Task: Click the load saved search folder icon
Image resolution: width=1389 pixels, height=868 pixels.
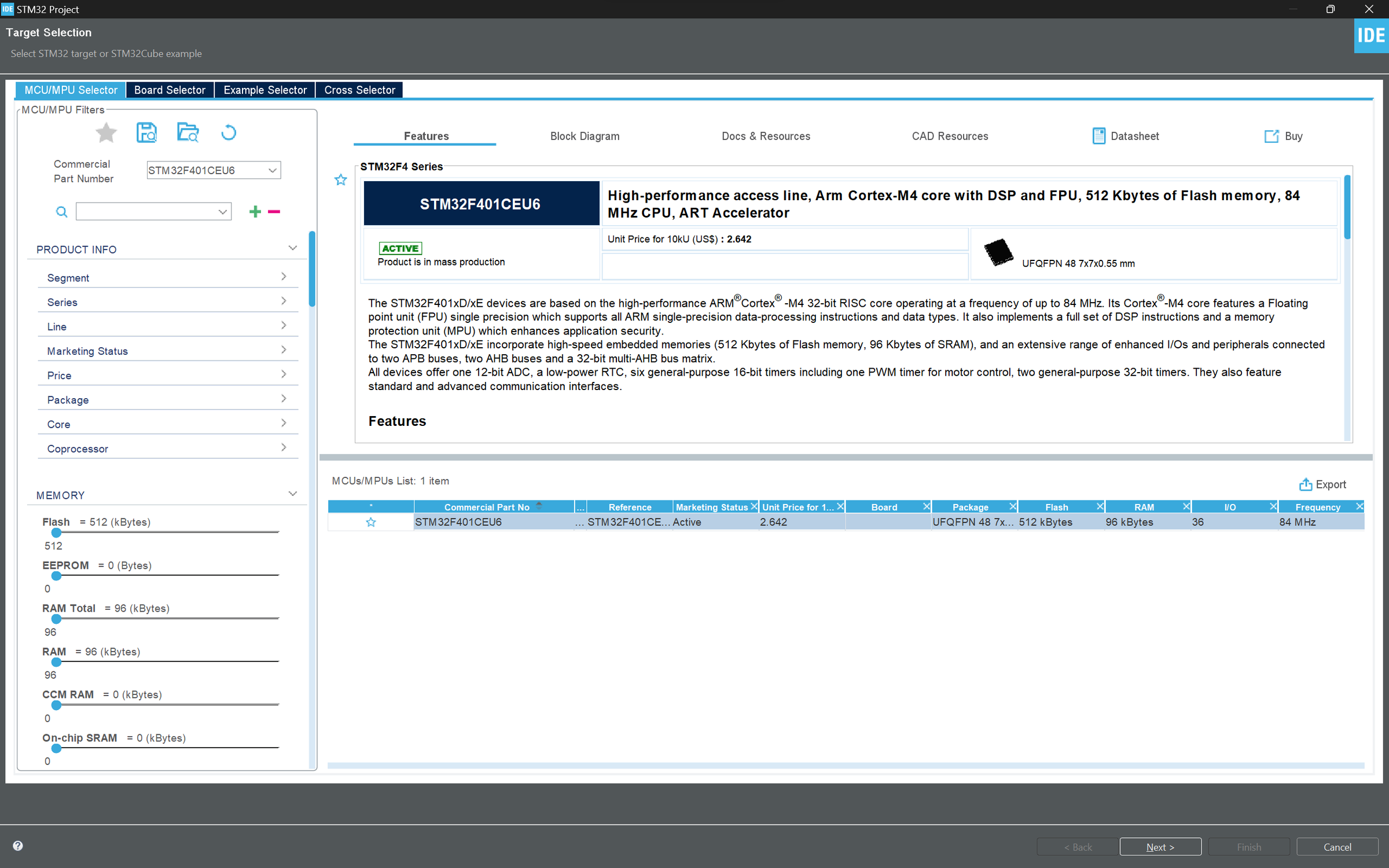Action: coord(188,133)
